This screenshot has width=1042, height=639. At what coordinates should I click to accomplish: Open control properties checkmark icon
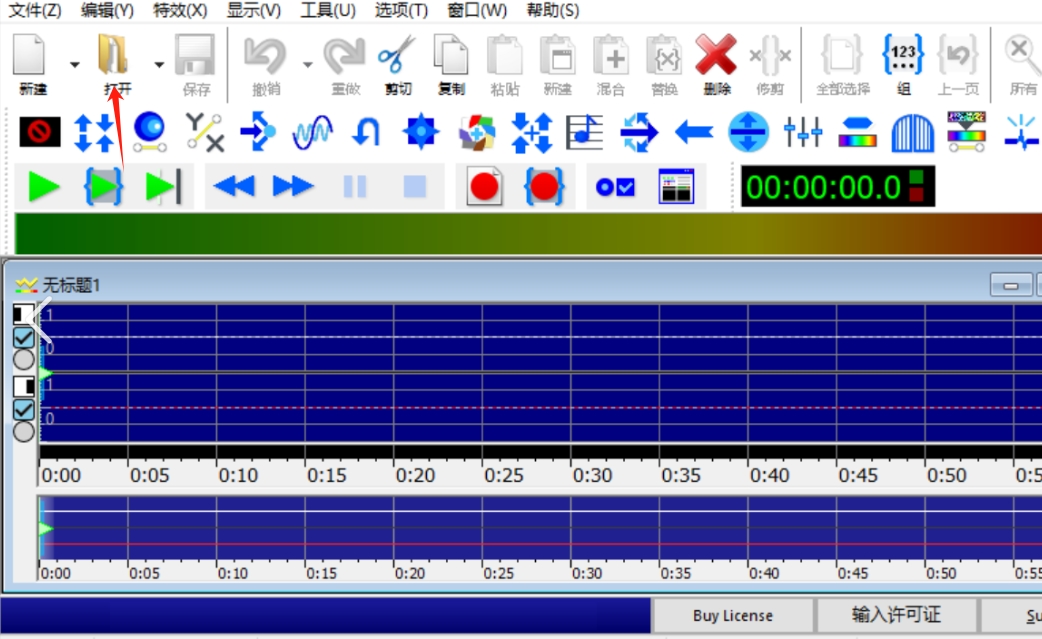(615, 187)
